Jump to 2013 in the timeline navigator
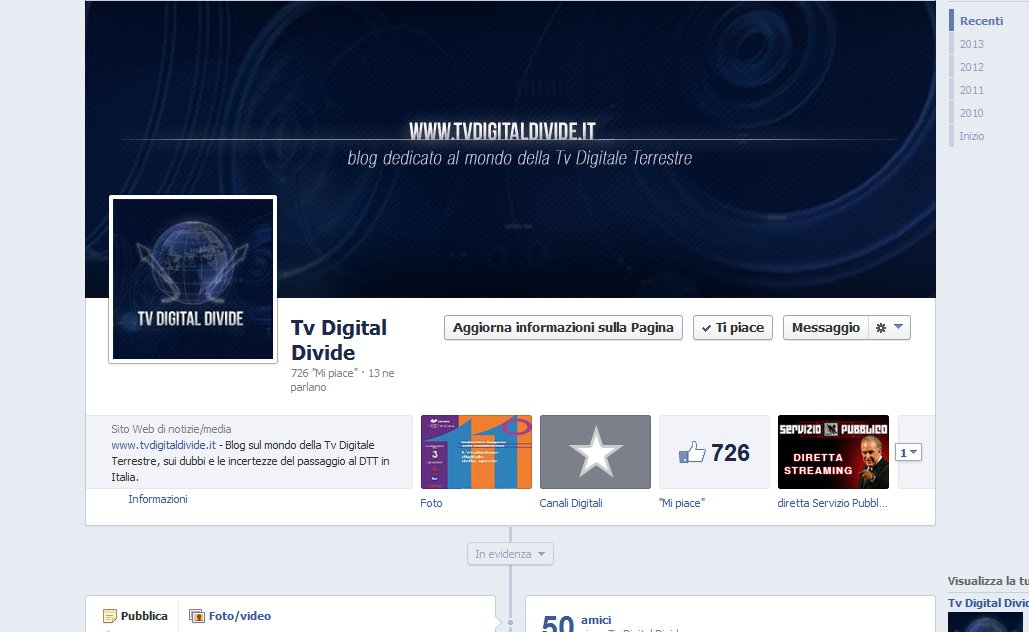Screen dimensions: 1029x632 (x=971, y=44)
